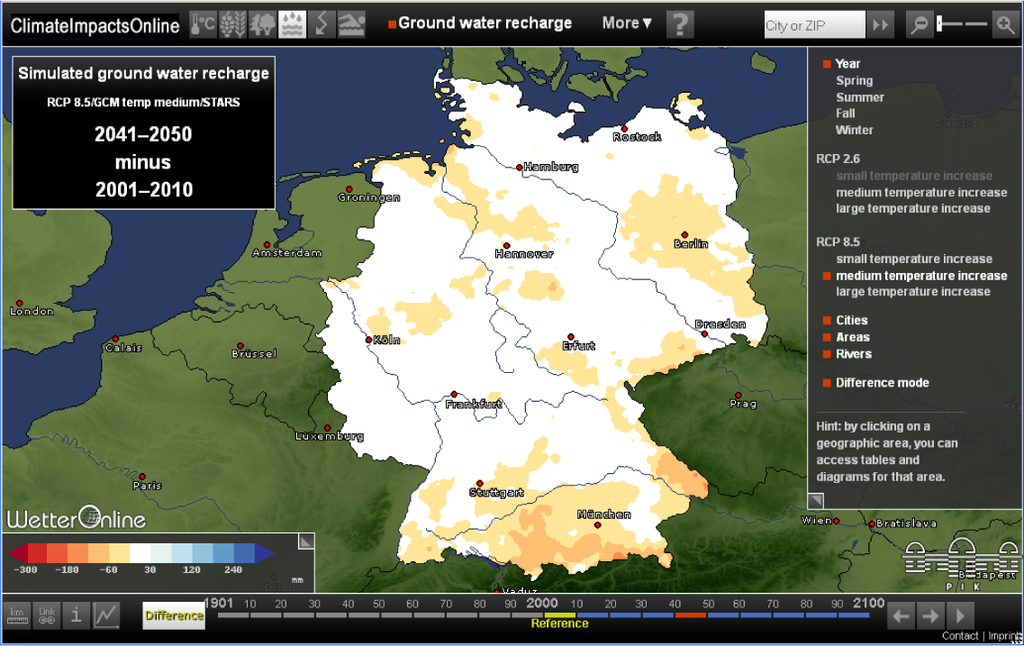Disable Difference mode in the side panel
The width and height of the screenshot is (1024, 646).
click(x=881, y=383)
